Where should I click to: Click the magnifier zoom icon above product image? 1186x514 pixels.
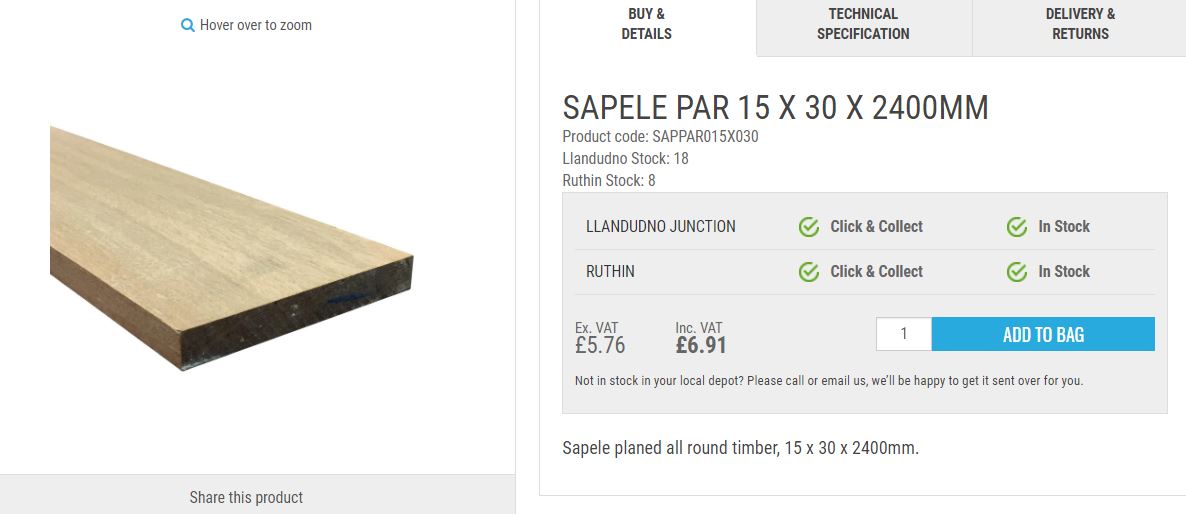point(187,26)
